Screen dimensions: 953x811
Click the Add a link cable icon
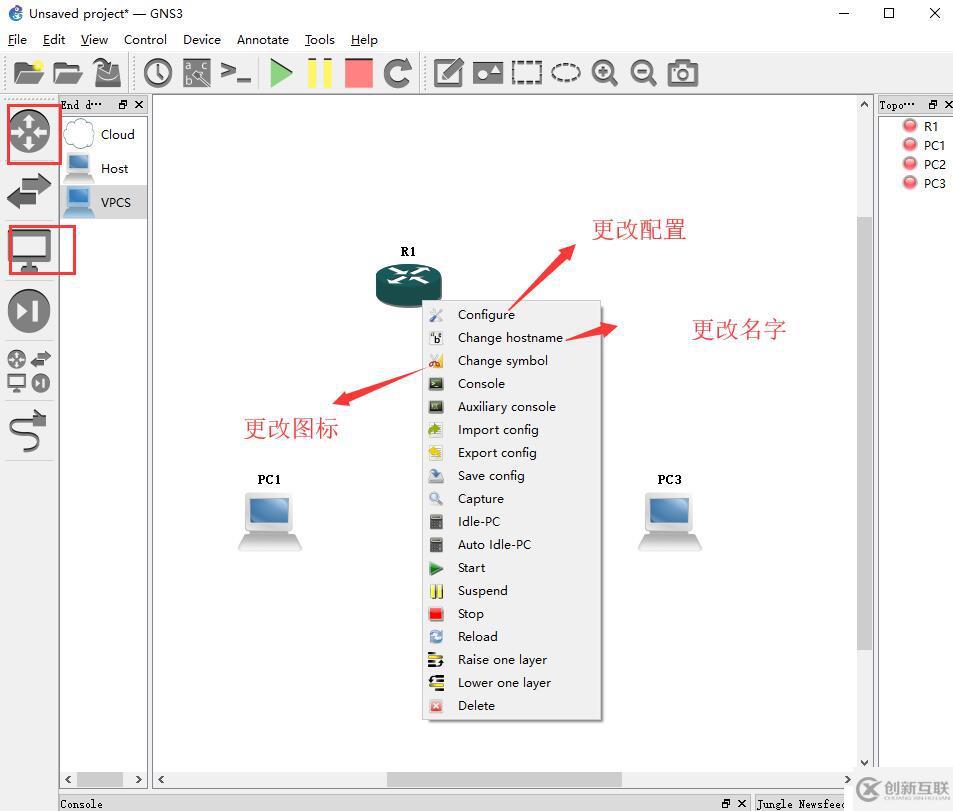pyautogui.click(x=29, y=431)
